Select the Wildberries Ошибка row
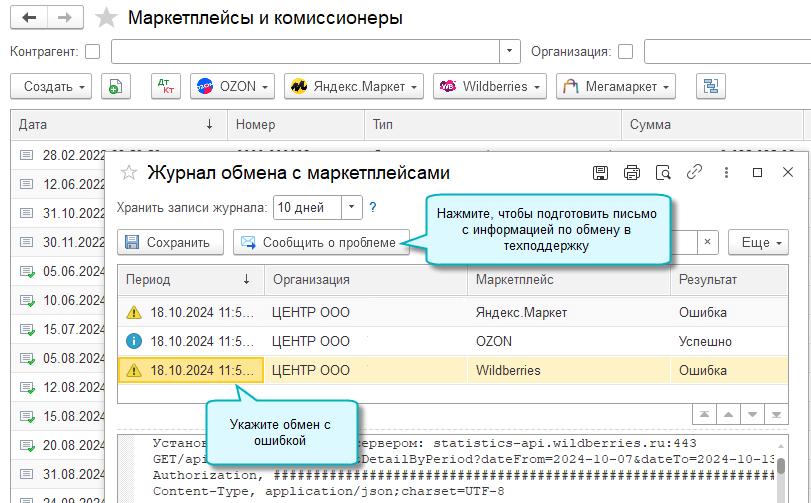The height and width of the screenshot is (503, 811). (x=453, y=370)
